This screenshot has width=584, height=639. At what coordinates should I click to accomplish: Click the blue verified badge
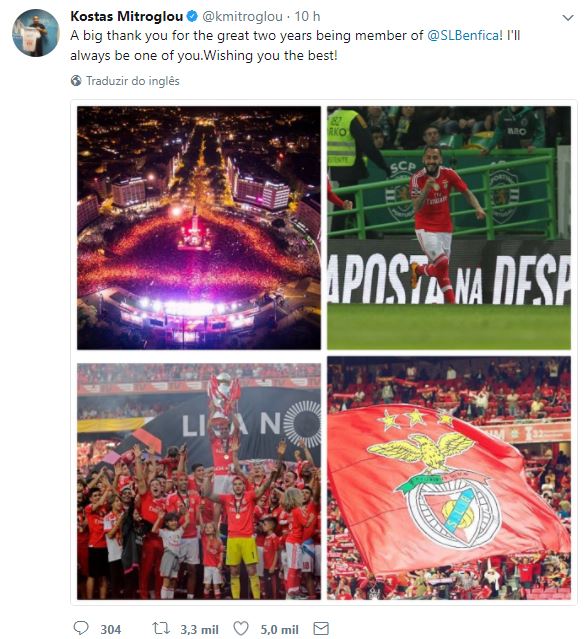pos(192,16)
